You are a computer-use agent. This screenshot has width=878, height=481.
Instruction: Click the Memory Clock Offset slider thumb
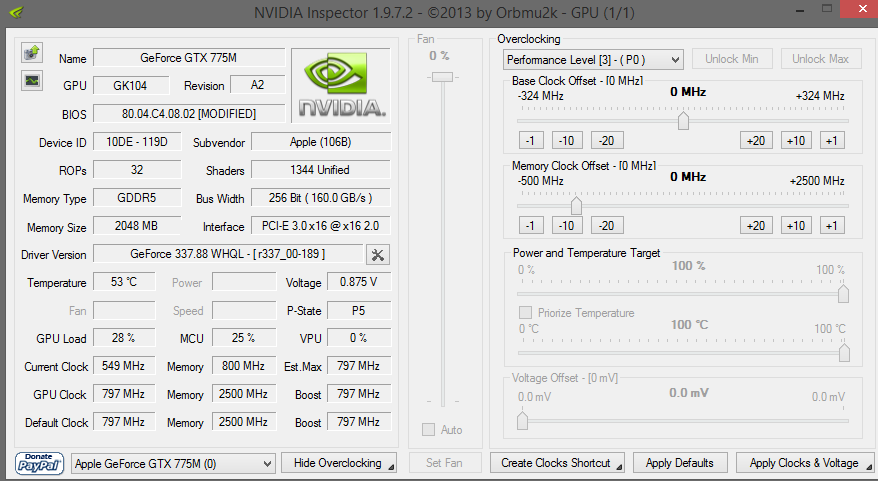pyautogui.click(x=576, y=206)
